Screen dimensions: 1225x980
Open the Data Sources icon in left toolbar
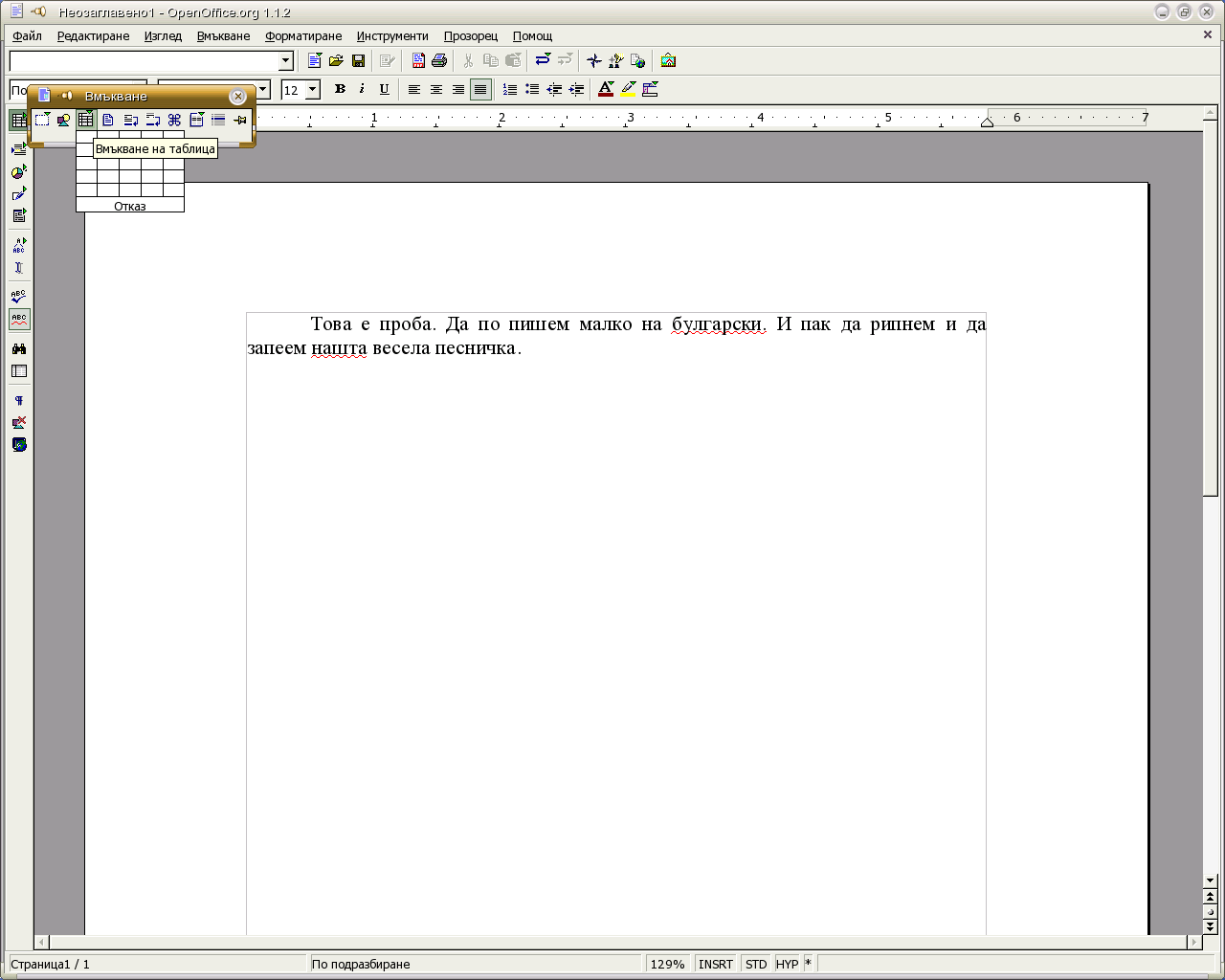point(19,371)
